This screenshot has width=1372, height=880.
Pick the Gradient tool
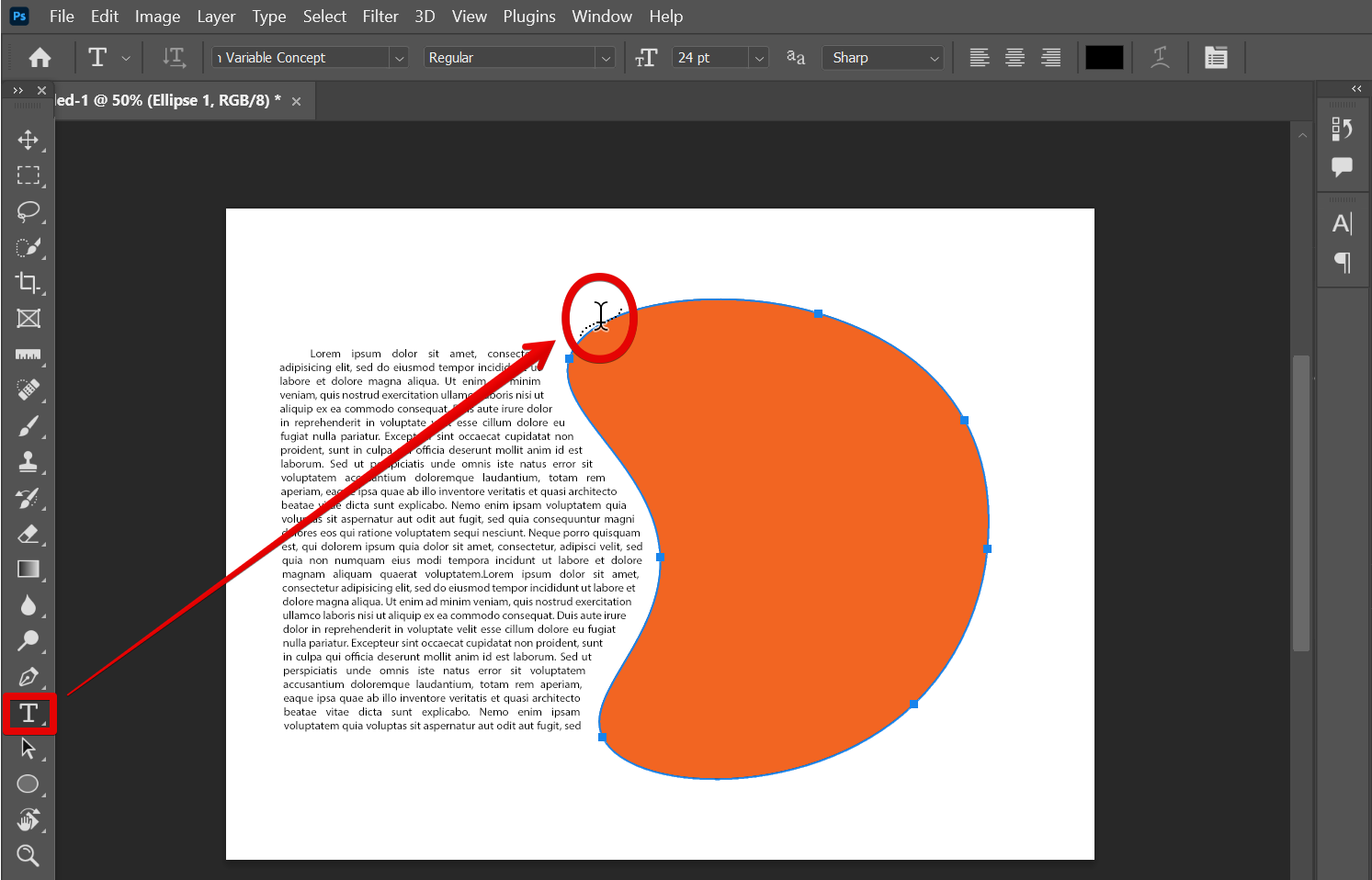click(x=28, y=570)
